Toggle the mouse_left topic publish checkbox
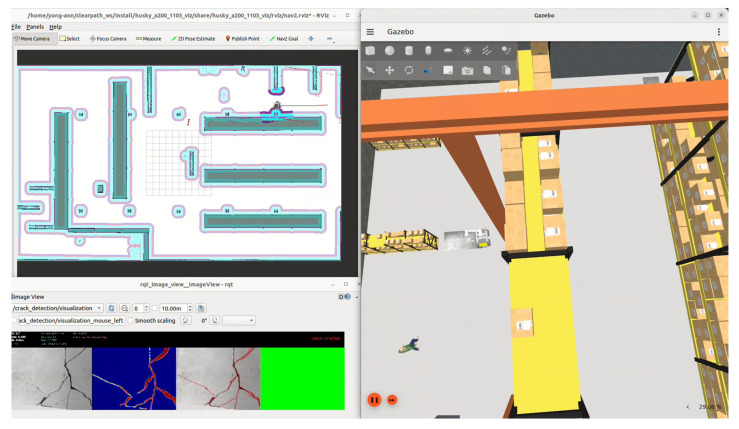This screenshot has width=739, height=429. (14, 321)
